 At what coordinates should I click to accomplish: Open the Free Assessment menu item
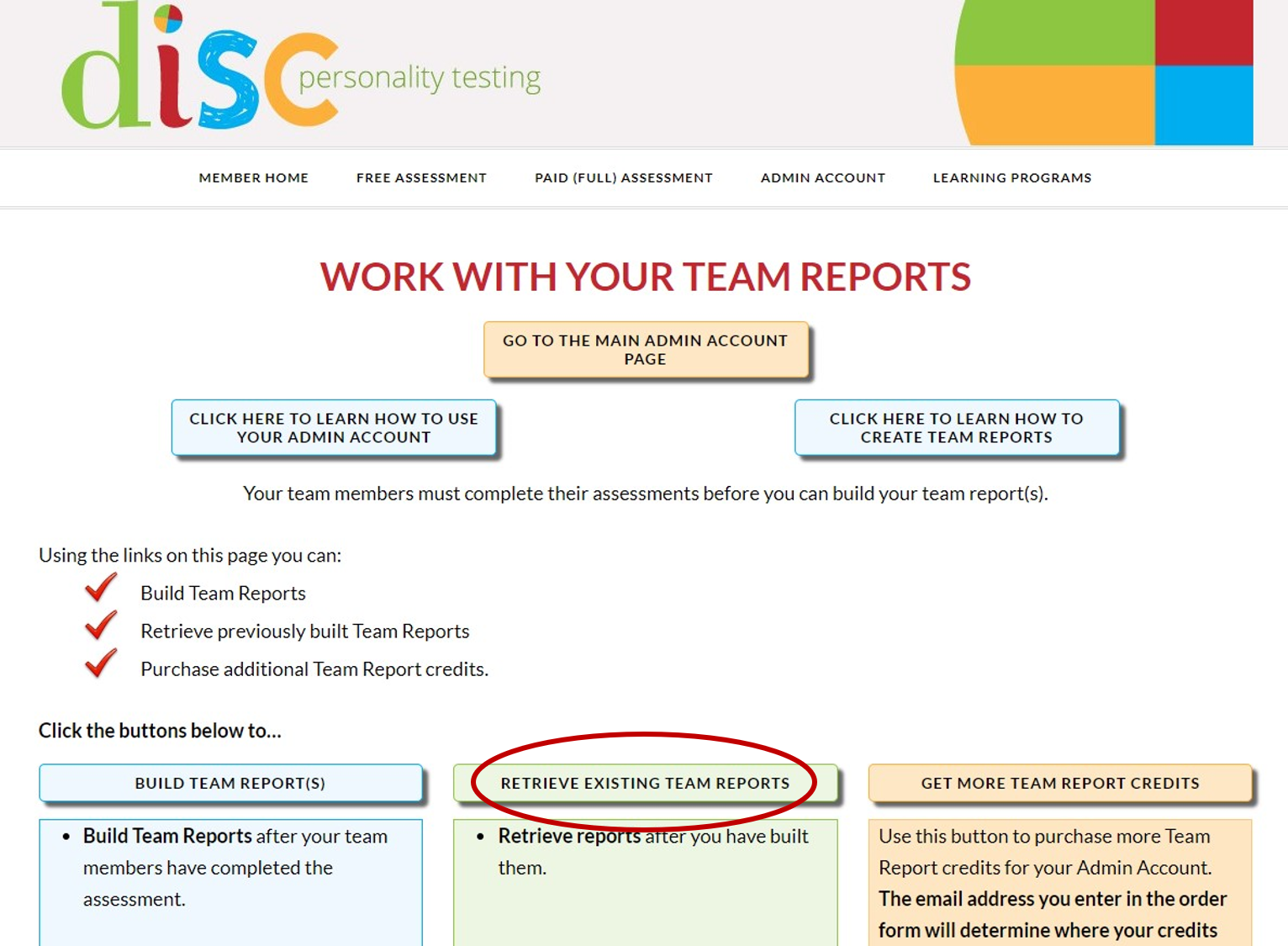click(x=421, y=178)
